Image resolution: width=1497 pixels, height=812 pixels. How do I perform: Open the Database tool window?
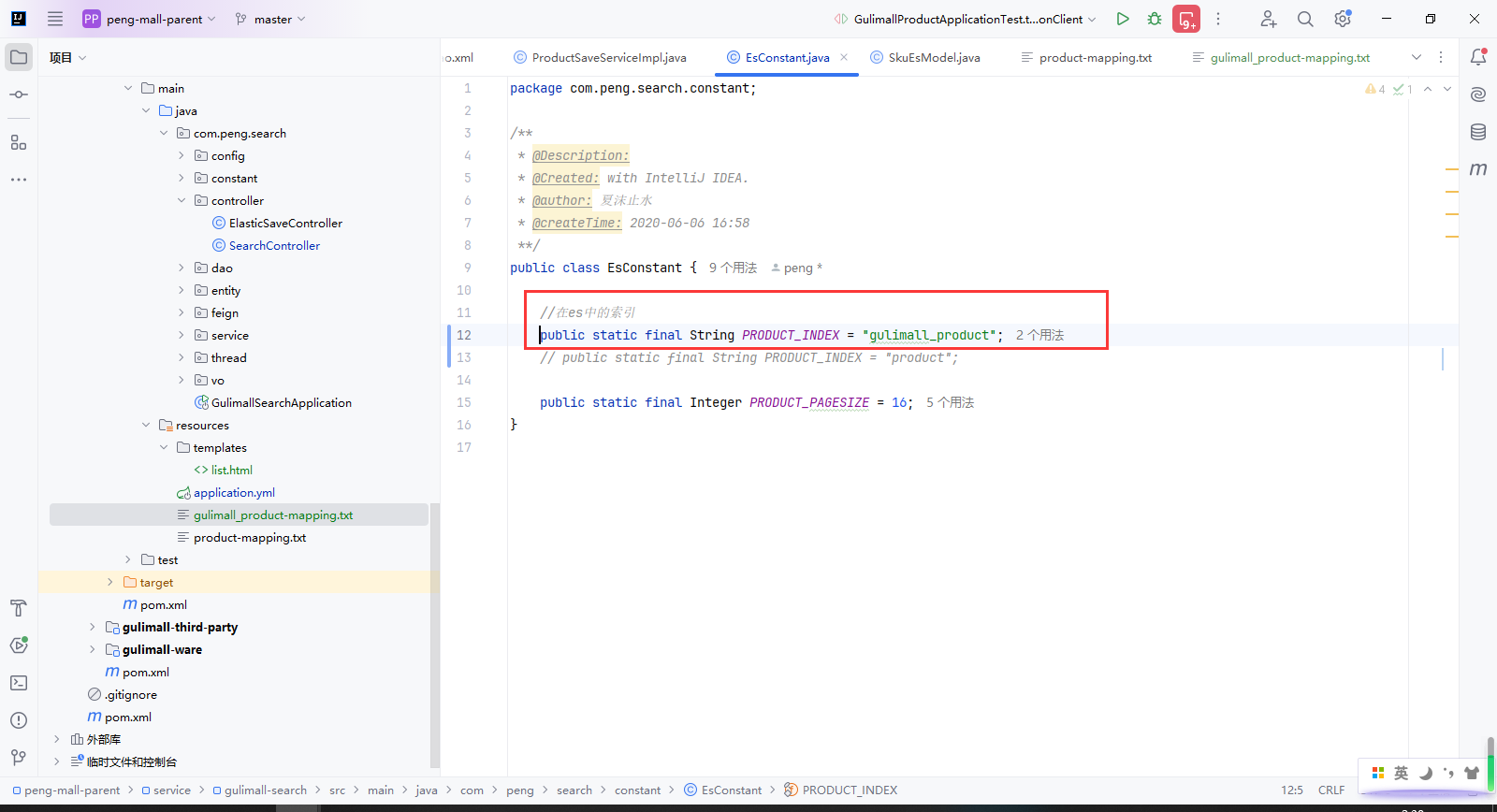[x=1478, y=132]
